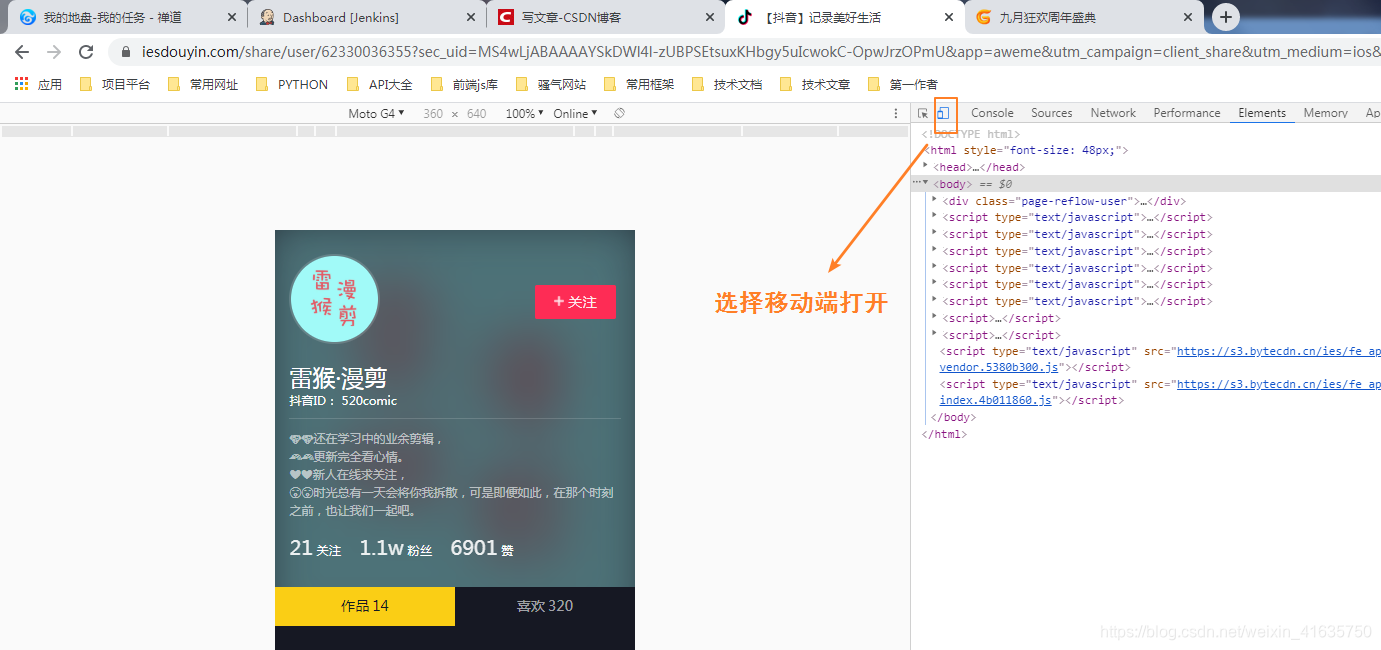Open a new browser tab
Screen dimensions: 1381x650
1226,17
